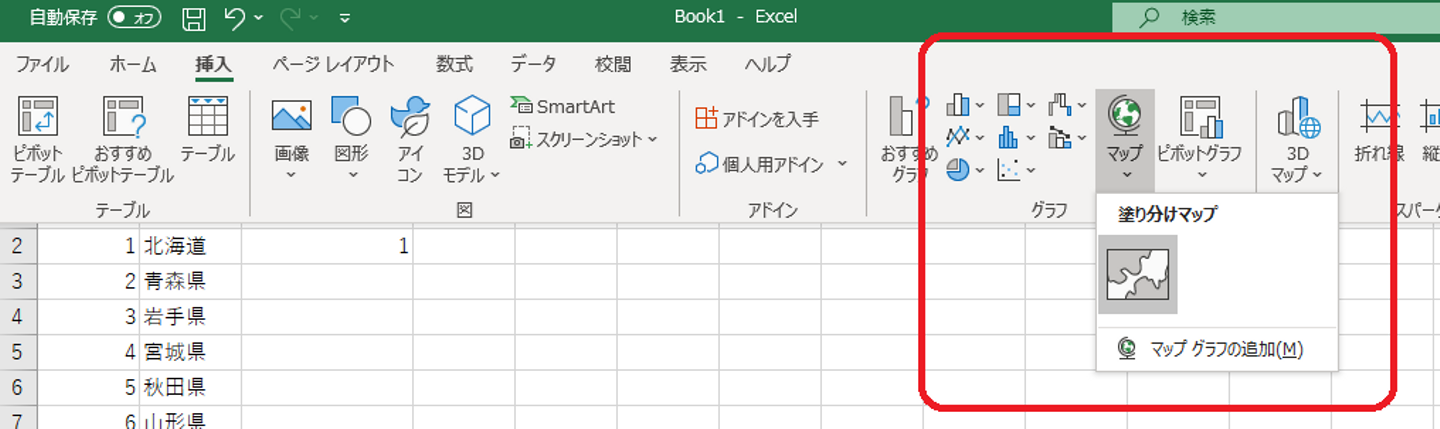Toggle the AutoSave switch
The image size is (1440, 429).
pyautogui.click(x=135, y=17)
